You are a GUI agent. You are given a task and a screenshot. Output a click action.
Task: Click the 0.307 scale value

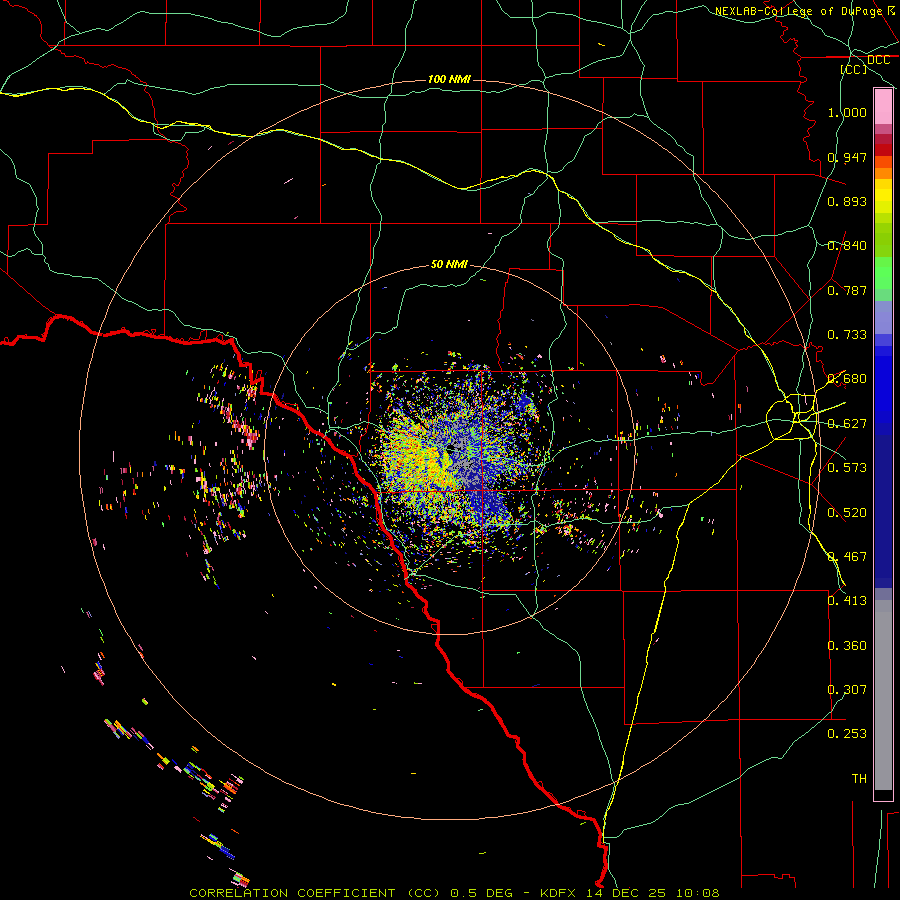pos(847,690)
